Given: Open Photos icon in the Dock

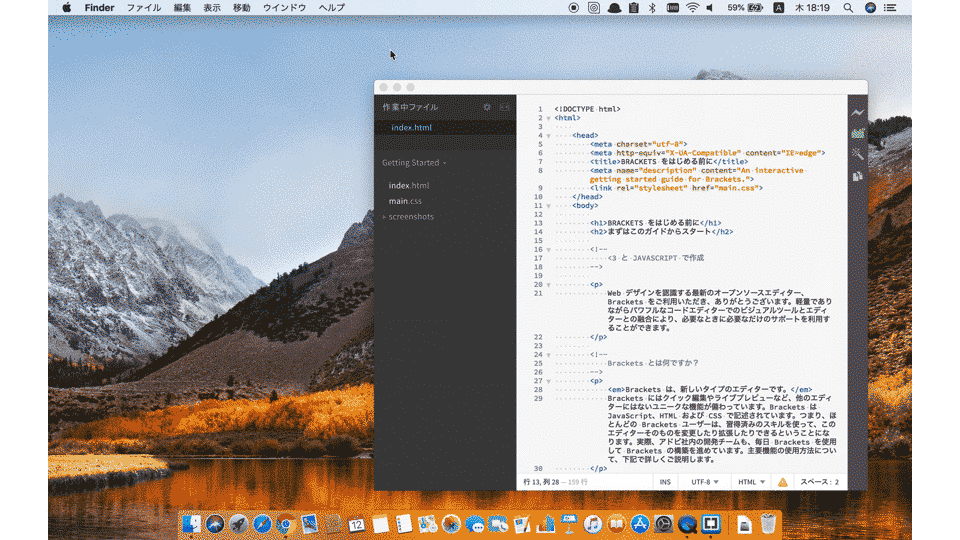Looking at the screenshot, I should (451, 524).
